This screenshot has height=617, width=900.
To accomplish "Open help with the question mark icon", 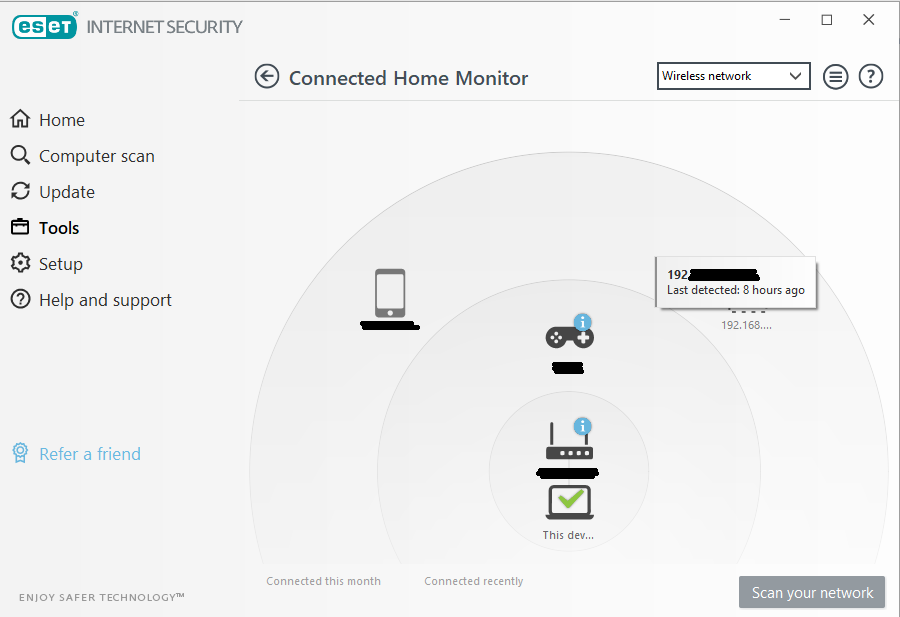I will click(x=871, y=76).
